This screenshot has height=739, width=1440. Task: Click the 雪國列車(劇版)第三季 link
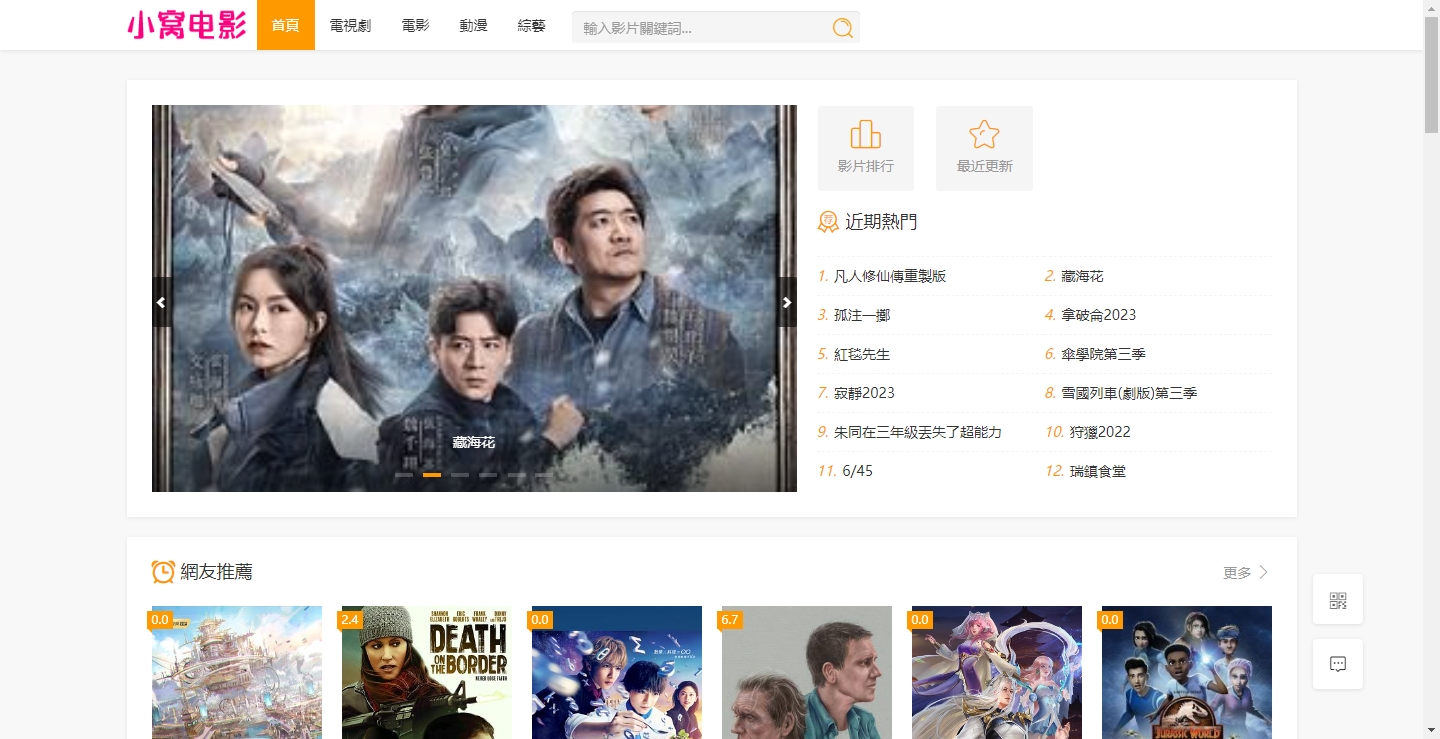coord(1128,393)
